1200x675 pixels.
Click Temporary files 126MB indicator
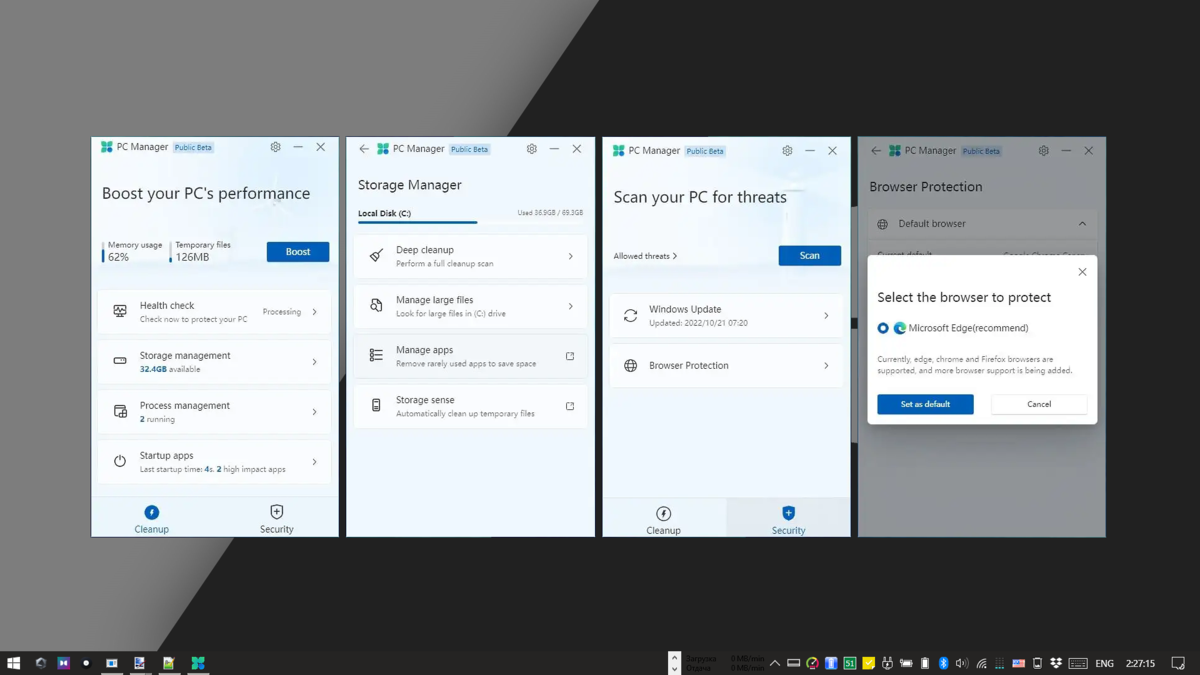[x=201, y=251]
